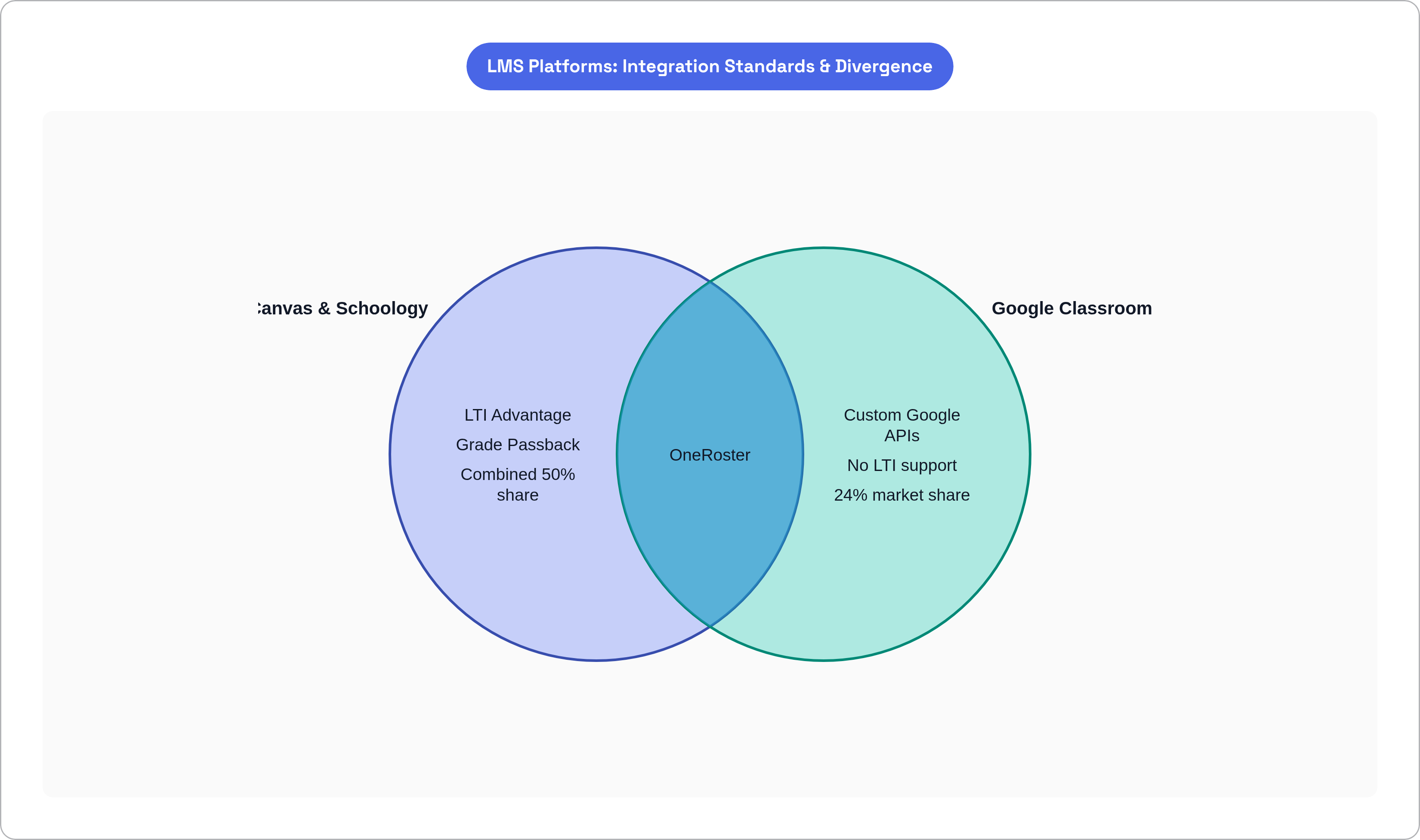This screenshot has width=1420, height=840.
Task: Click the LTI Advantage text
Action: [518, 415]
